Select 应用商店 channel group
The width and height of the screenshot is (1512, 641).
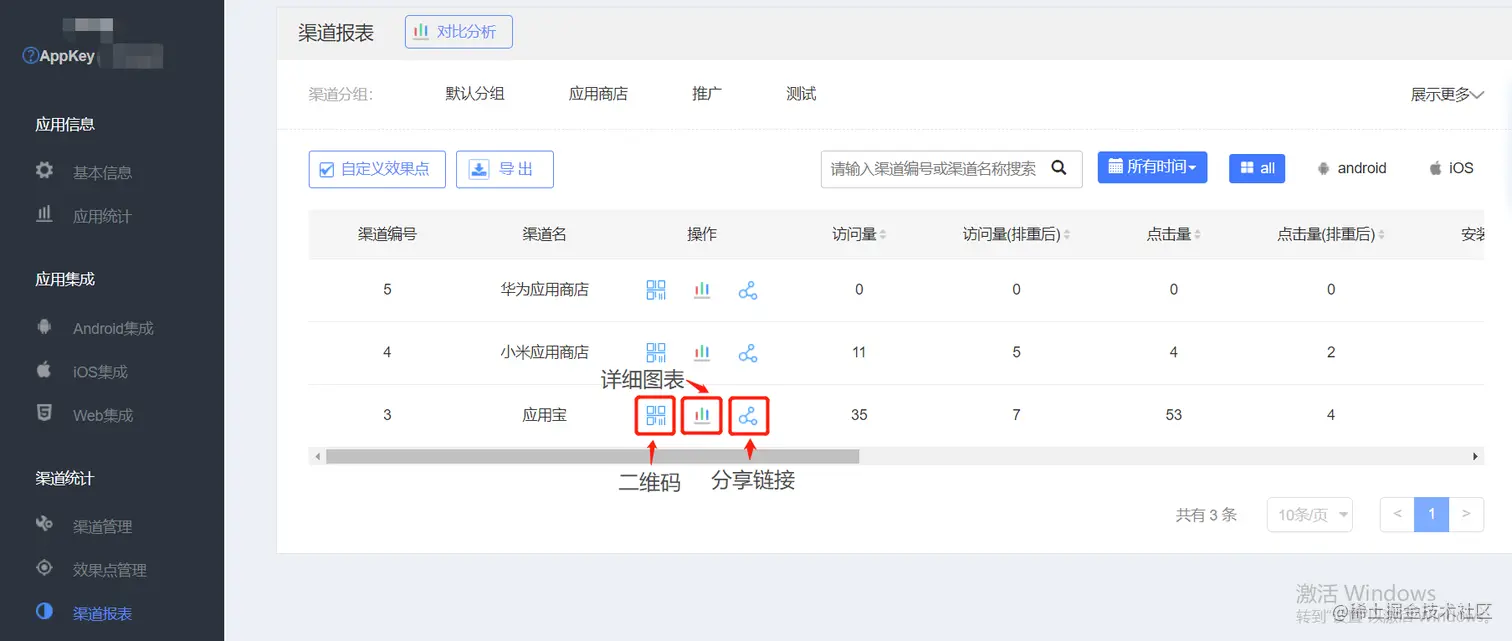click(x=598, y=94)
